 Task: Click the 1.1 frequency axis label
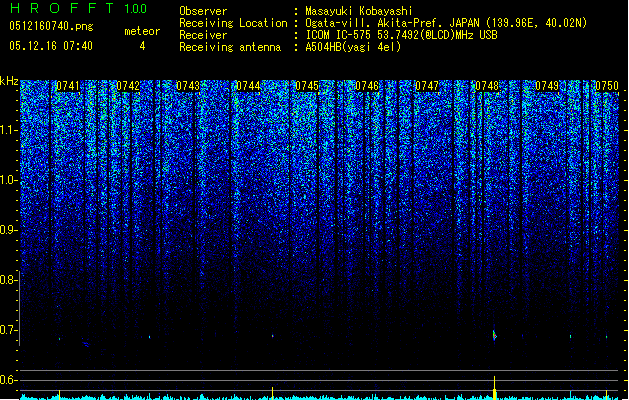(8, 130)
